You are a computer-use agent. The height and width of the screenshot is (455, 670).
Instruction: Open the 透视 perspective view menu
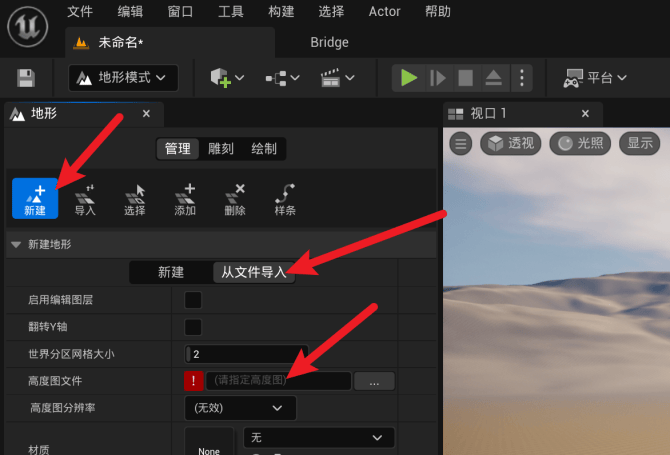[x=511, y=144]
